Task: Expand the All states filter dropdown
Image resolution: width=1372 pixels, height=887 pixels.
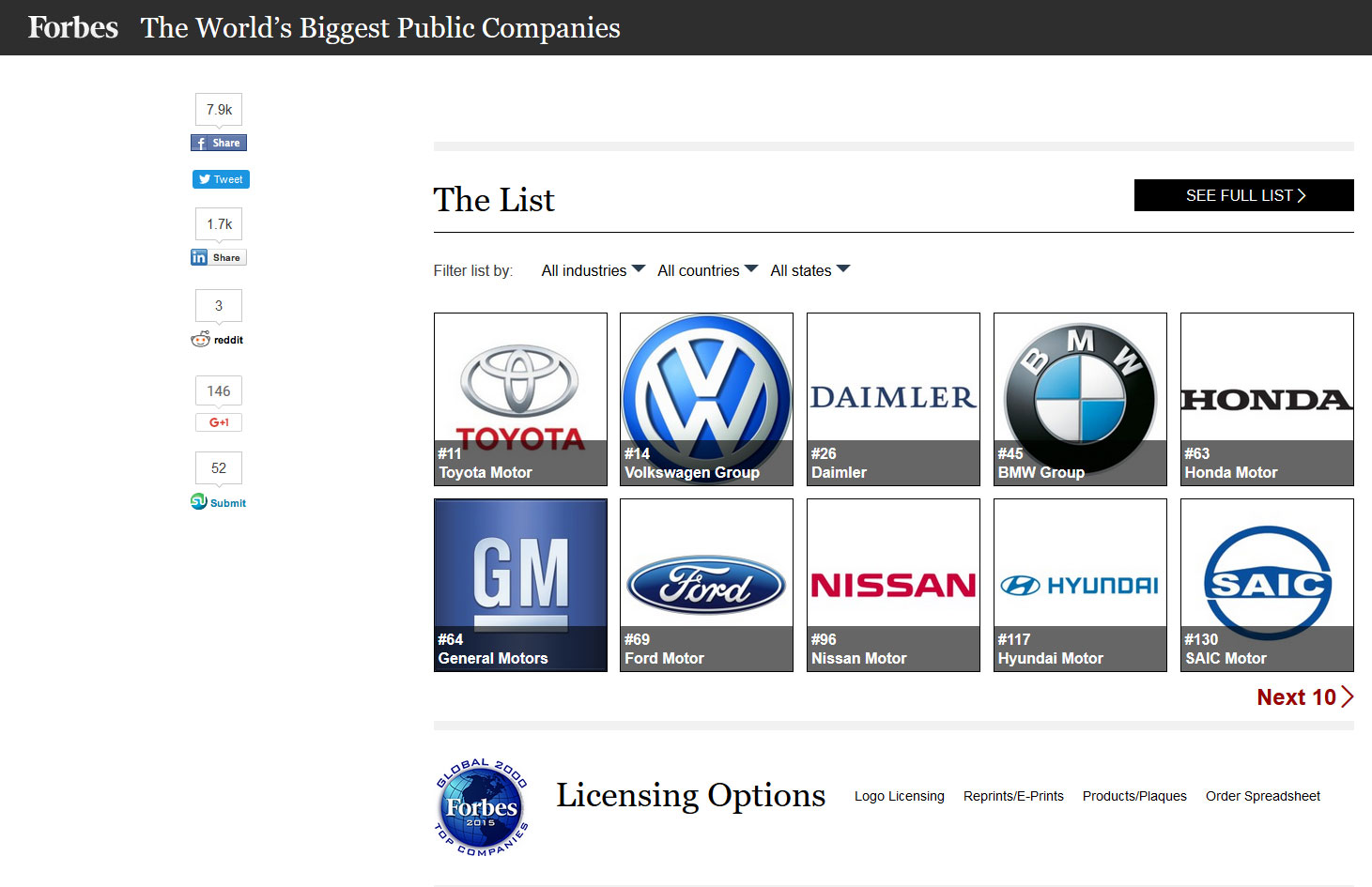Action: click(810, 270)
